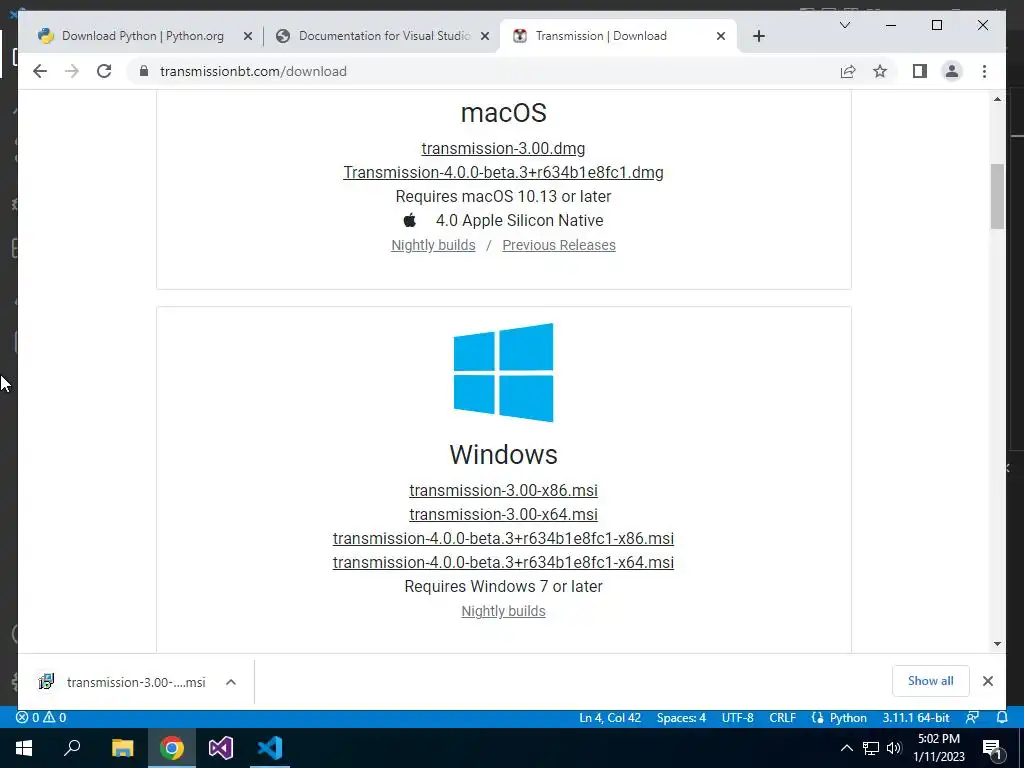The width and height of the screenshot is (1024, 768).
Task: Open macOS Nightly builds link
Action: (x=433, y=245)
